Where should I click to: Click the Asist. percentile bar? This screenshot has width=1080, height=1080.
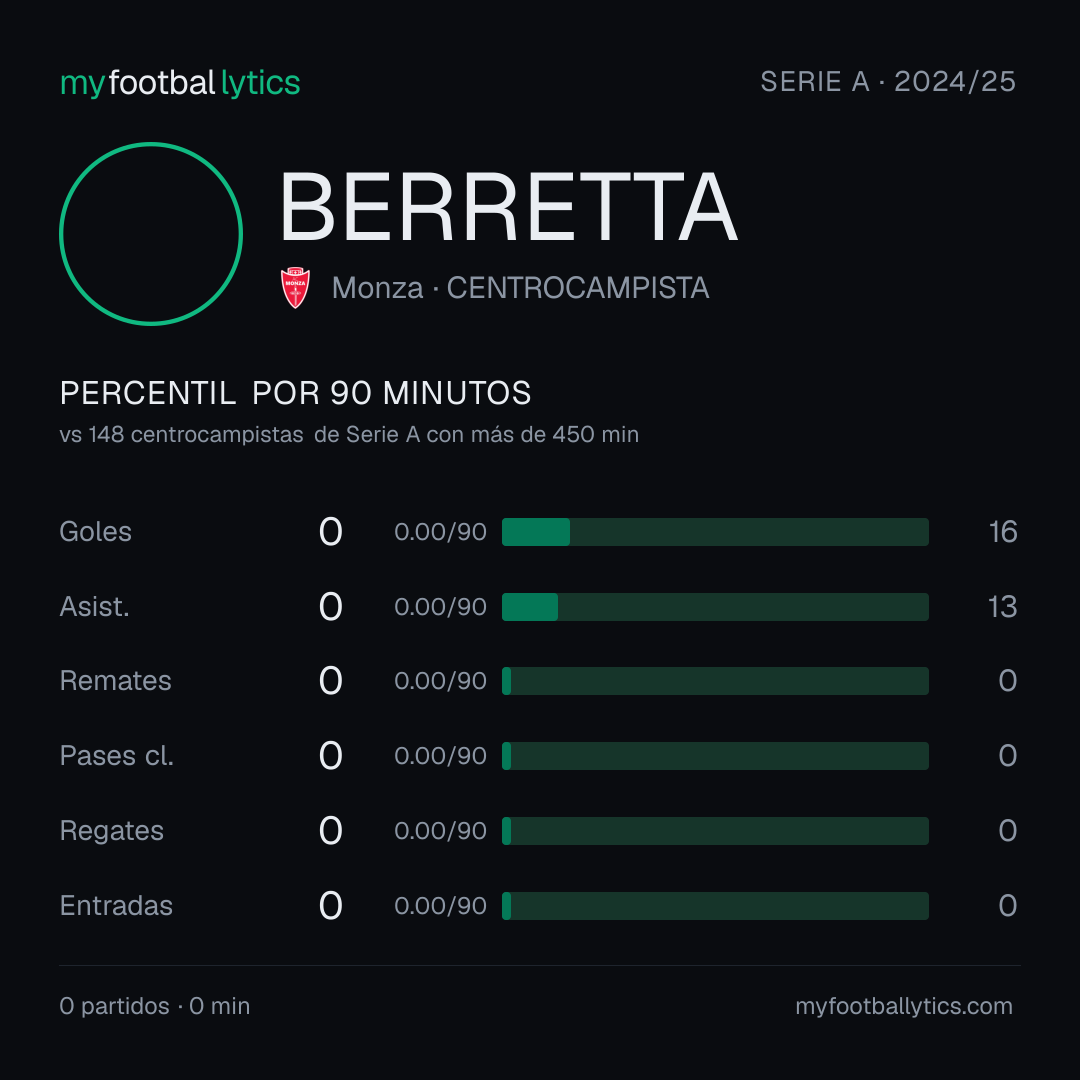(715, 607)
